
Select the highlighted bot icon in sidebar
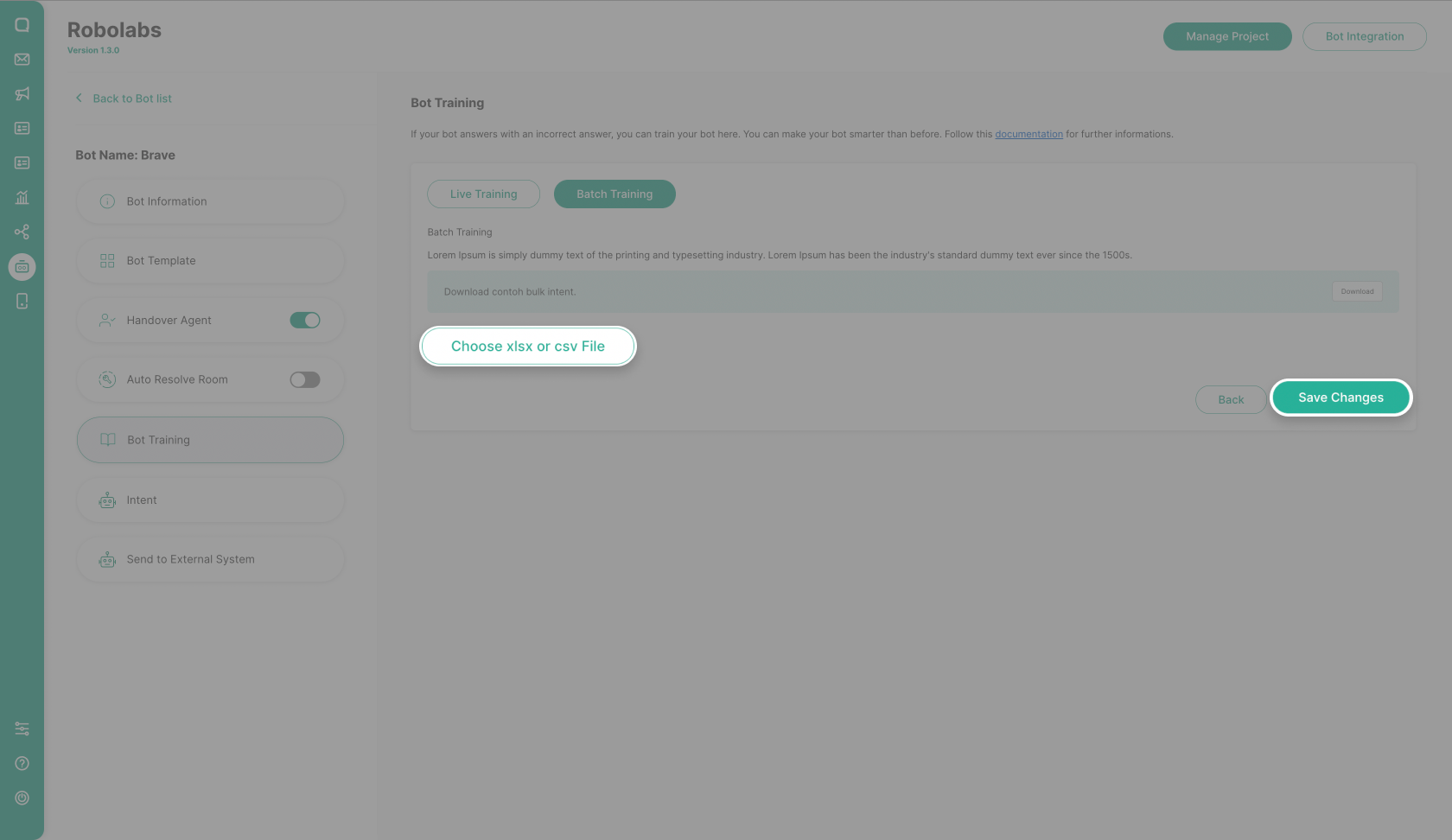coord(22,266)
